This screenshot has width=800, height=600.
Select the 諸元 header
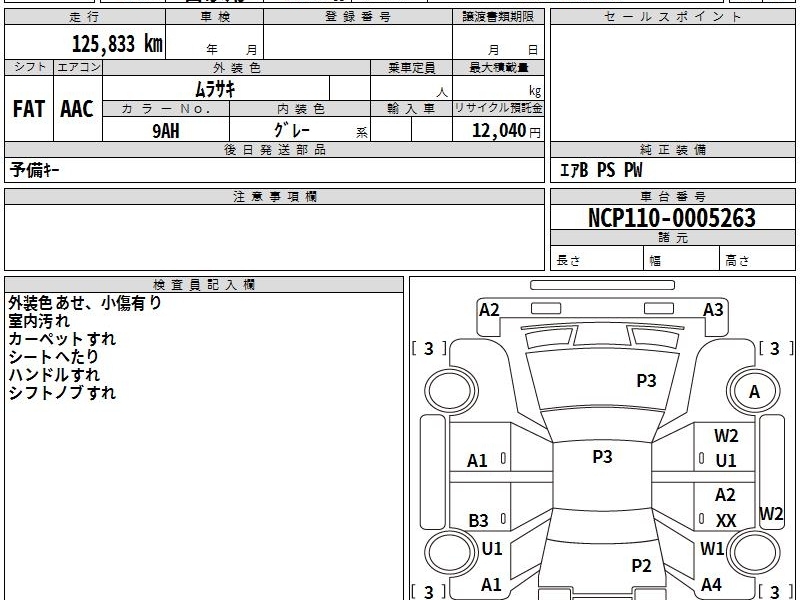pos(672,238)
